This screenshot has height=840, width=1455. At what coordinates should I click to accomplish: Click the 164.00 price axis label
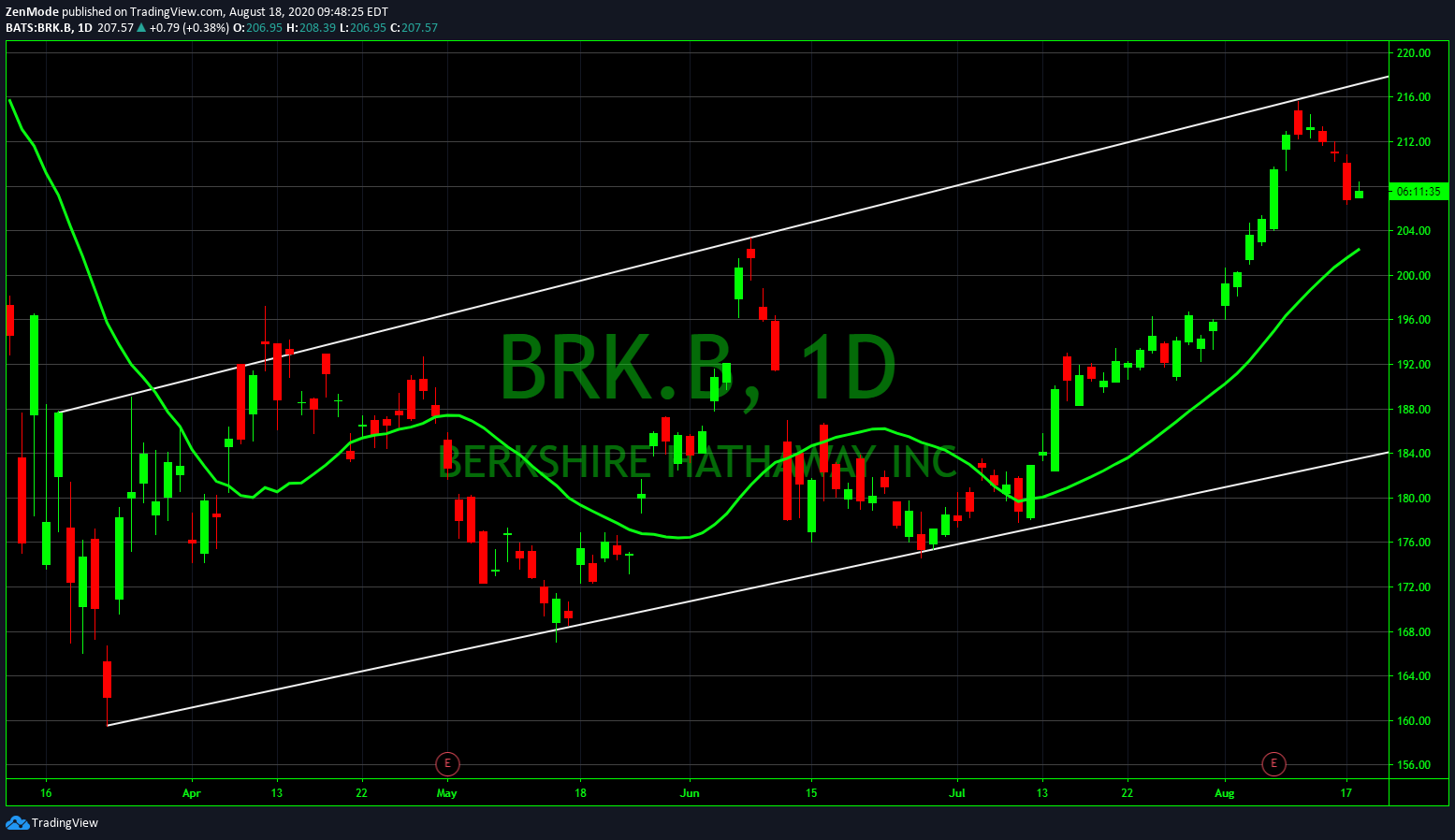tap(1414, 676)
